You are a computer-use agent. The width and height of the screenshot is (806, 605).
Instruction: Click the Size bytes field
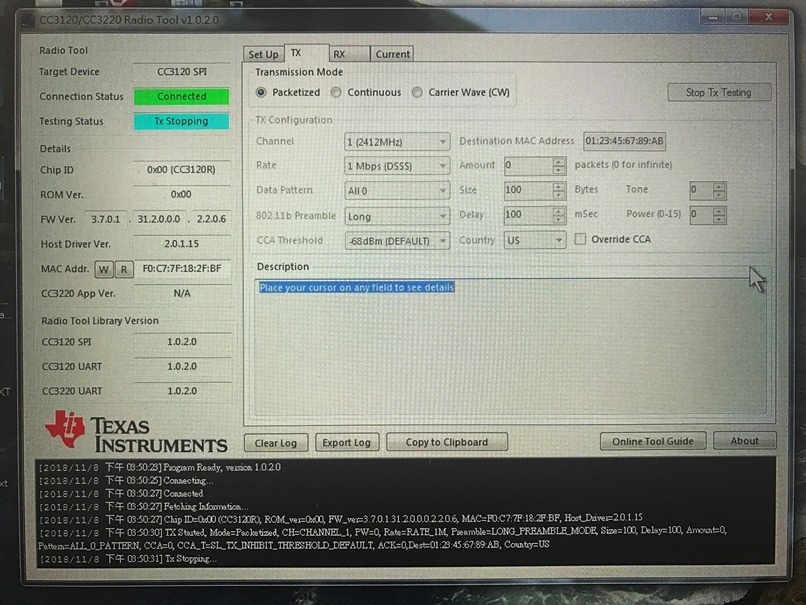(528, 190)
